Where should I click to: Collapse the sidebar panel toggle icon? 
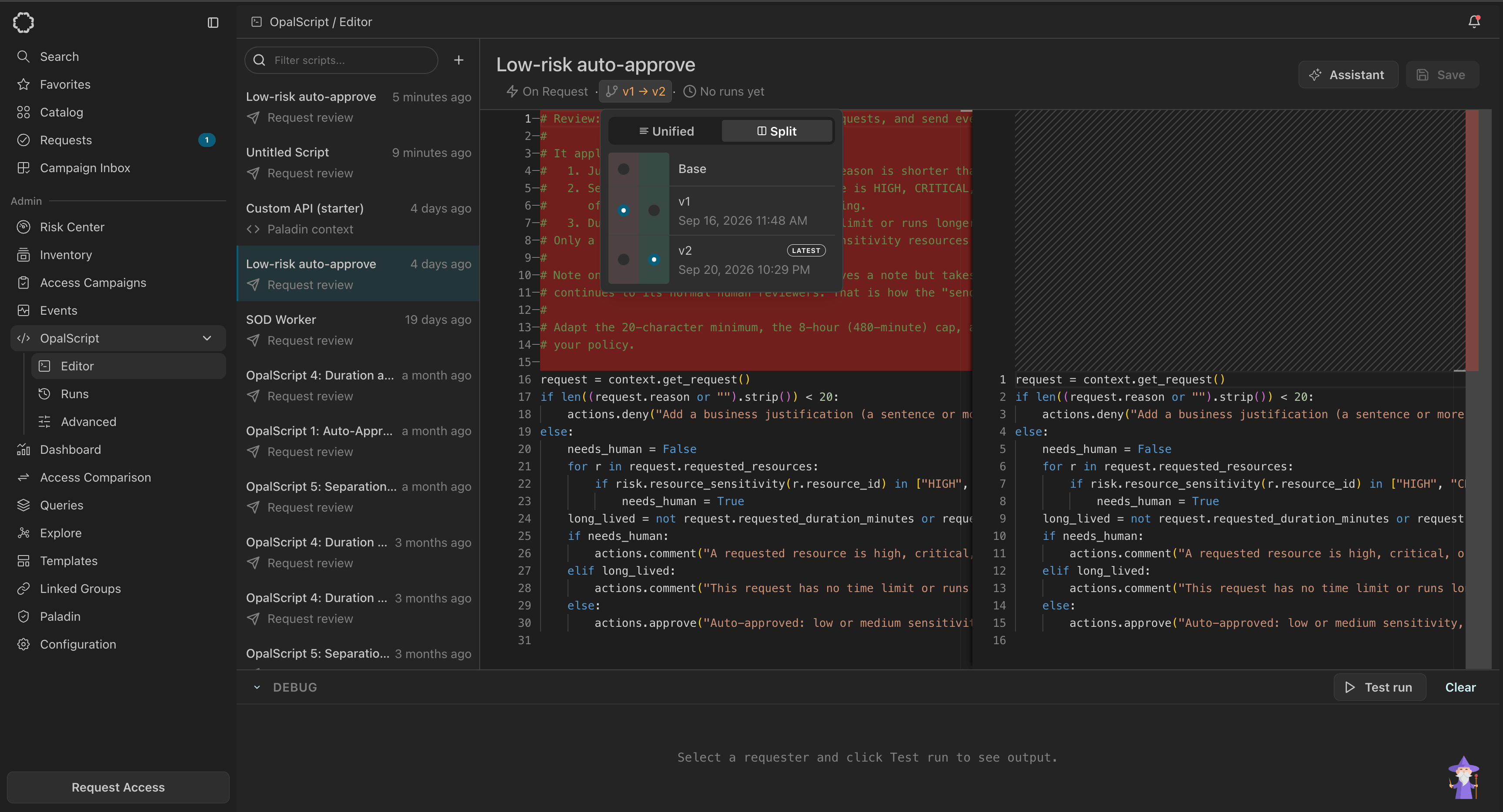tap(213, 23)
